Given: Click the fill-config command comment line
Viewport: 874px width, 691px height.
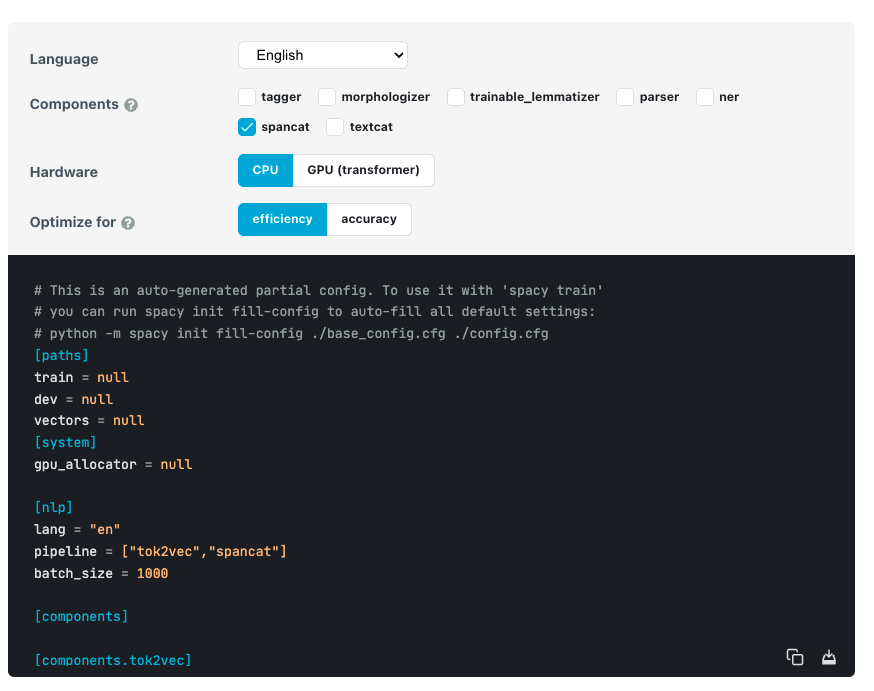Looking at the screenshot, I should (x=292, y=334).
